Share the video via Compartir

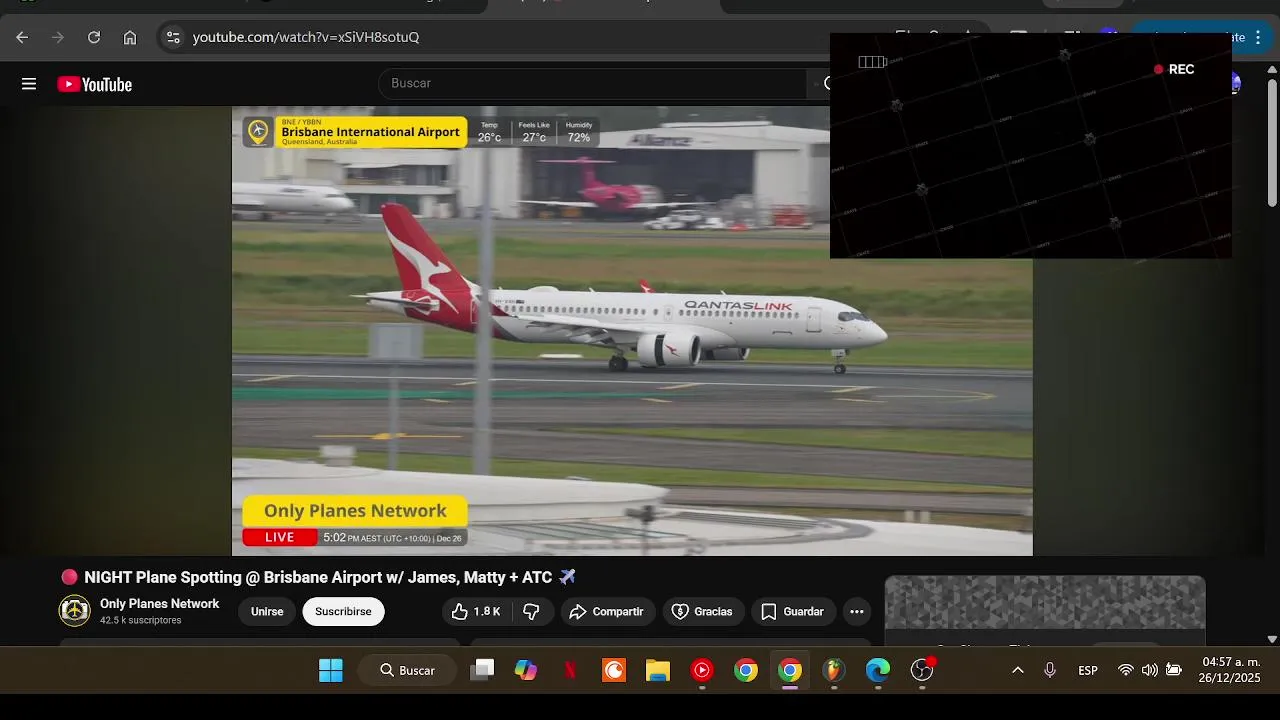click(607, 611)
